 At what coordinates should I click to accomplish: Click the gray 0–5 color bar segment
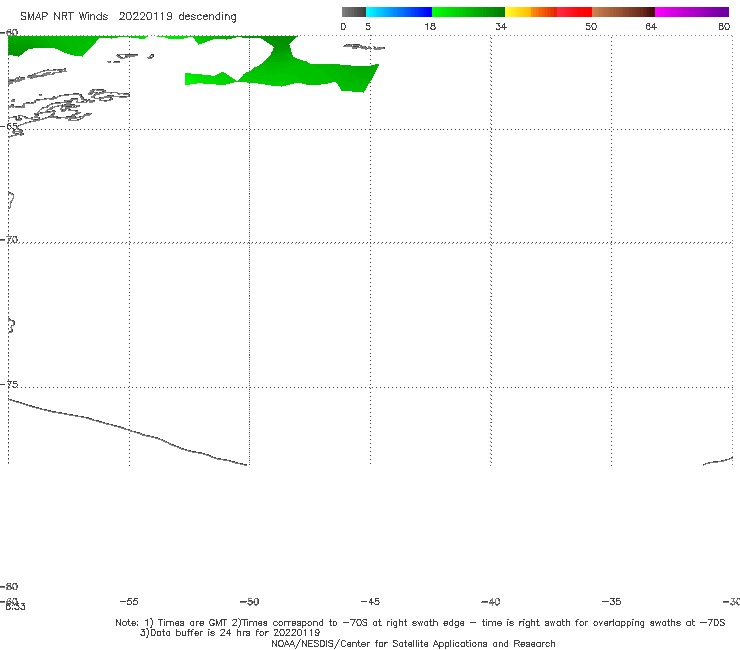[x=353, y=12]
